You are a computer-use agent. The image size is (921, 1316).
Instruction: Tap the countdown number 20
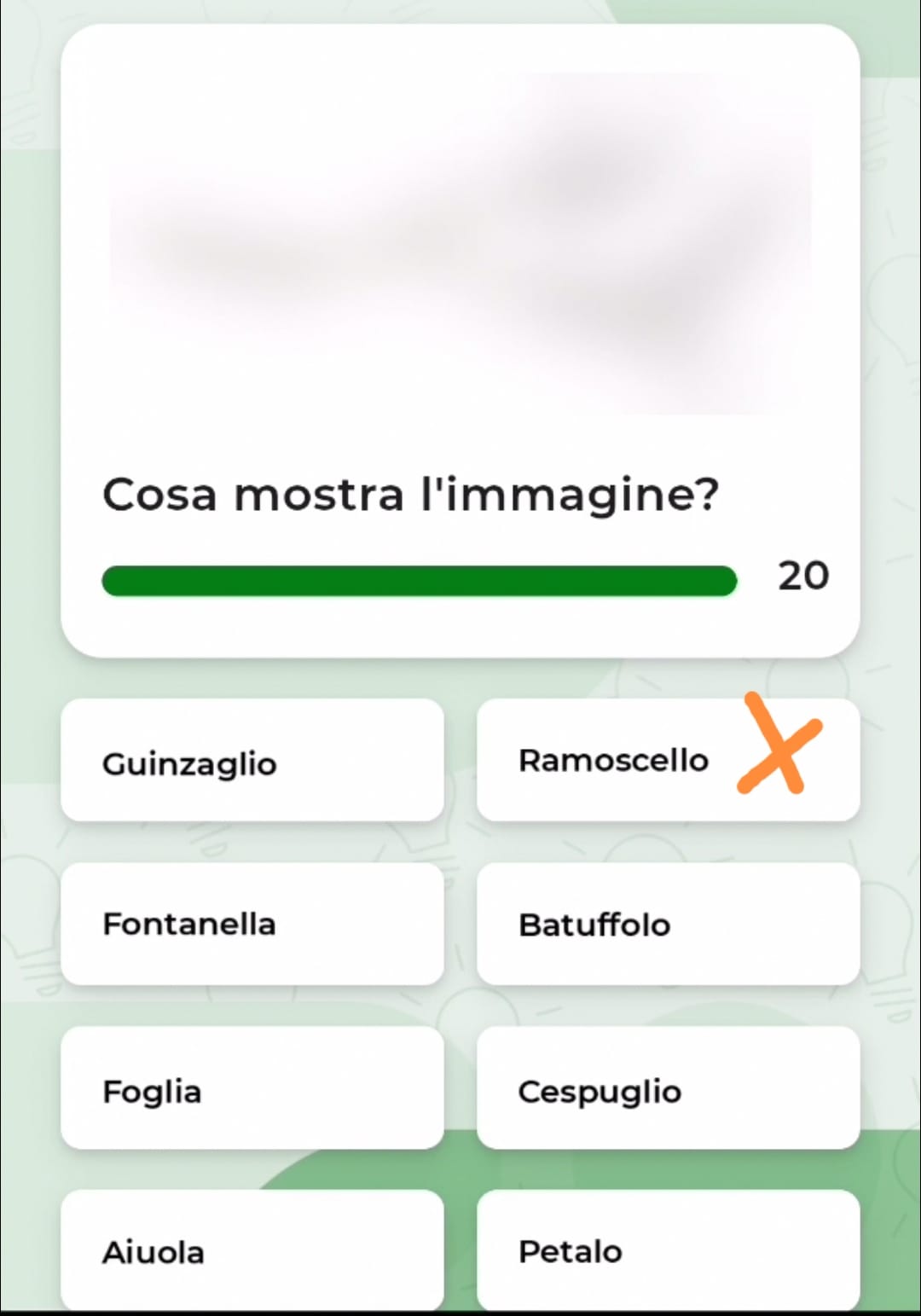802,577
